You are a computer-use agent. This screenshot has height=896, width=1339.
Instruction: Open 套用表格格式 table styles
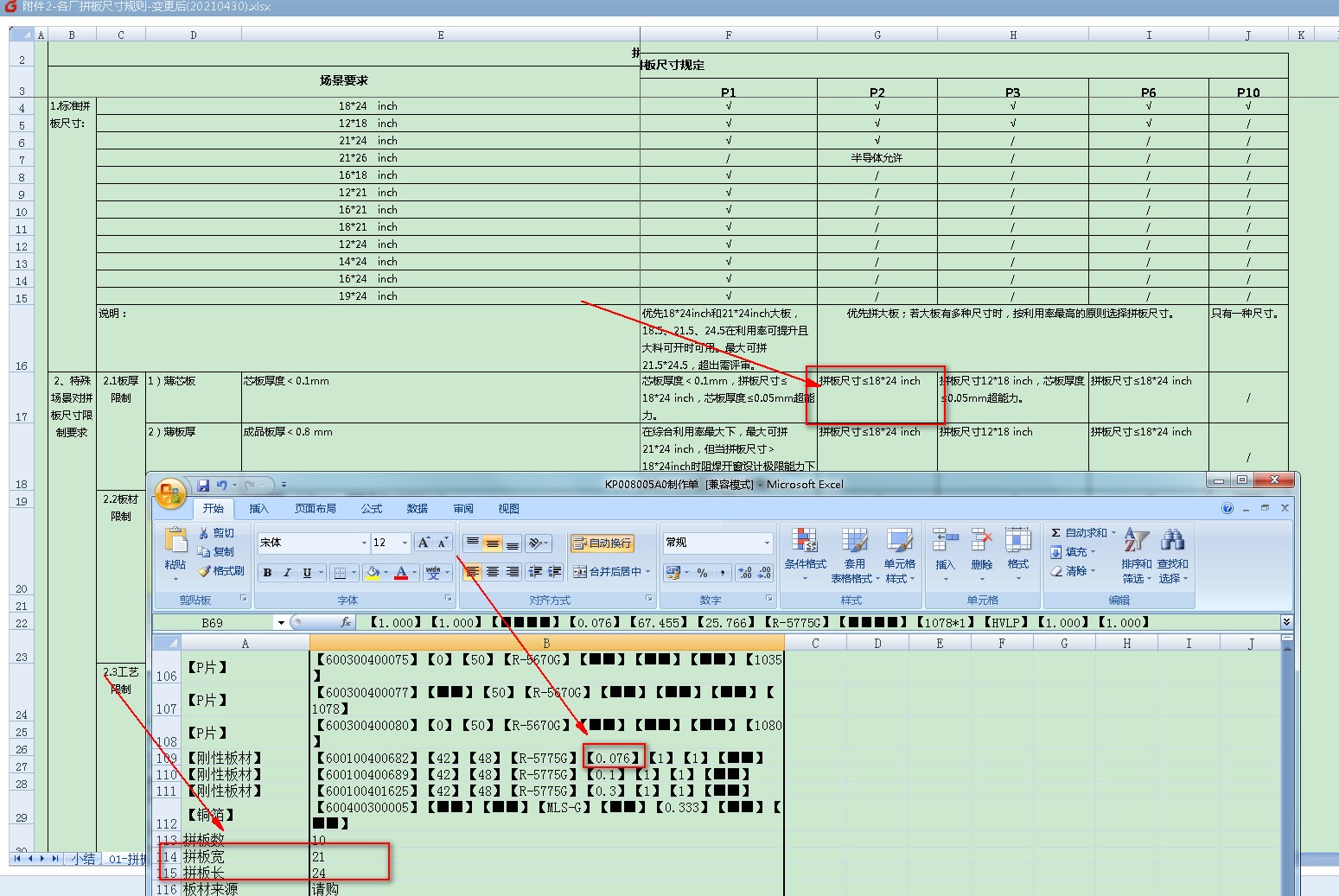[854, 555]
